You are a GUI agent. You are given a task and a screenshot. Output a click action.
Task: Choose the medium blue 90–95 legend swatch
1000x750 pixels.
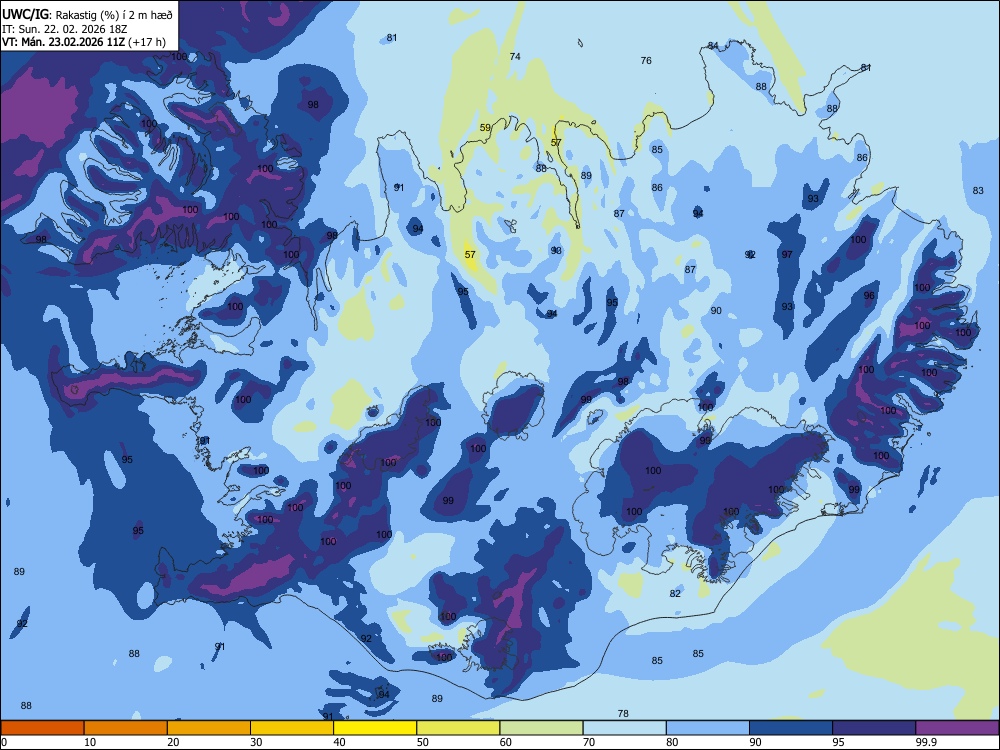click(x=791, y=728)
